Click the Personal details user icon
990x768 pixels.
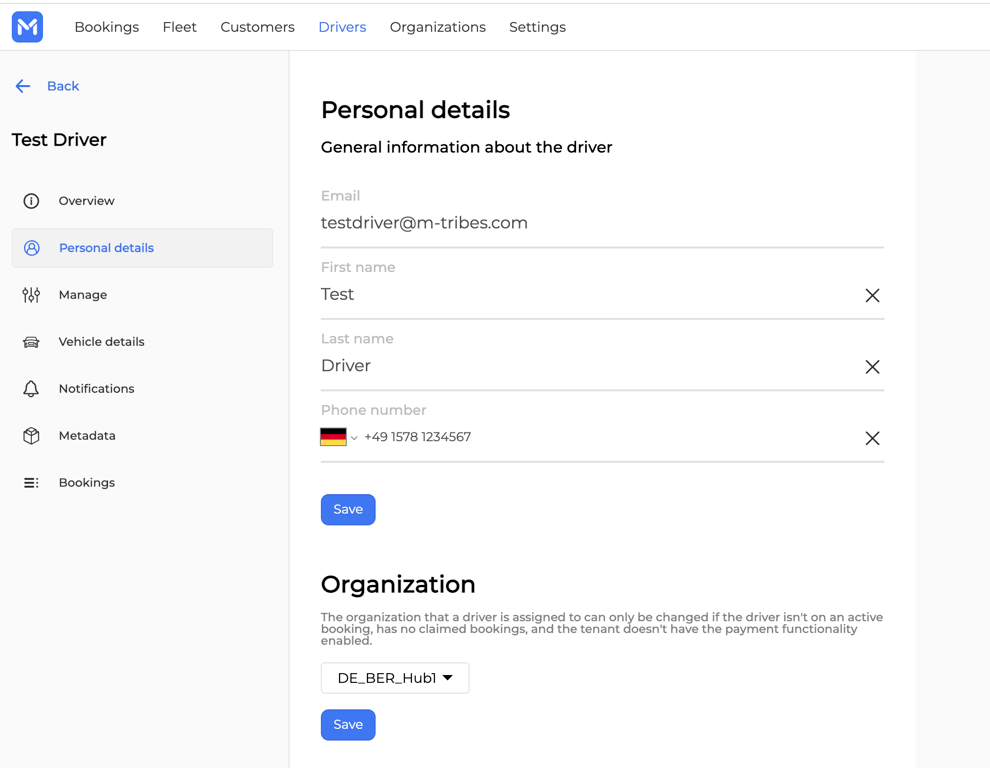[32, 248]
